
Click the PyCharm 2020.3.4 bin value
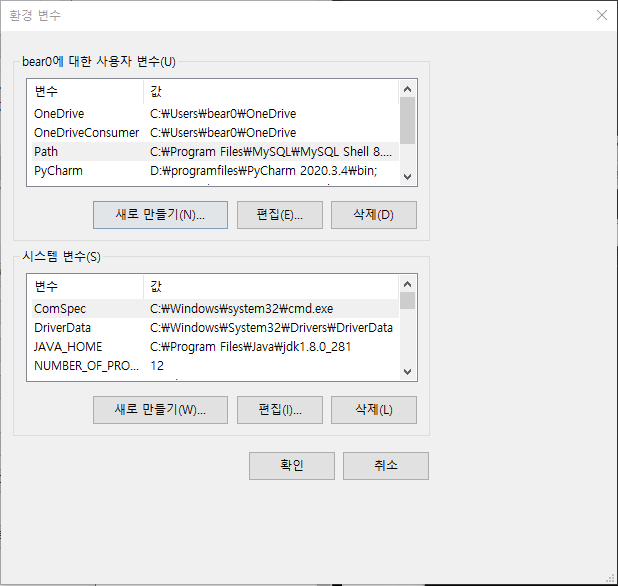(x=263, y=171)
